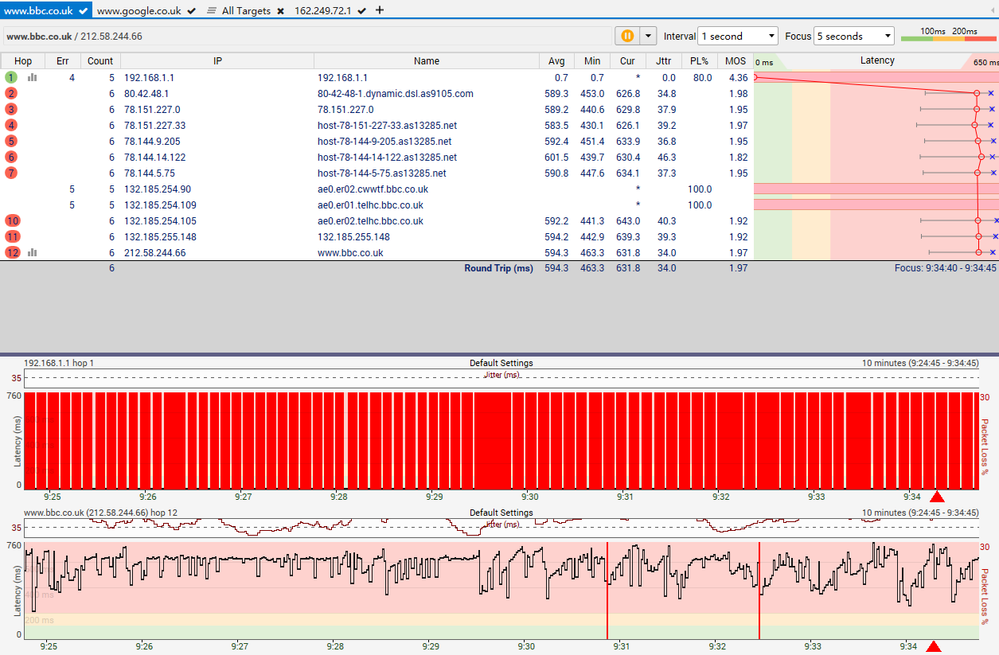Sort by the Count column header
Viewport: 999px width, 655px height.
click(100, 61)
